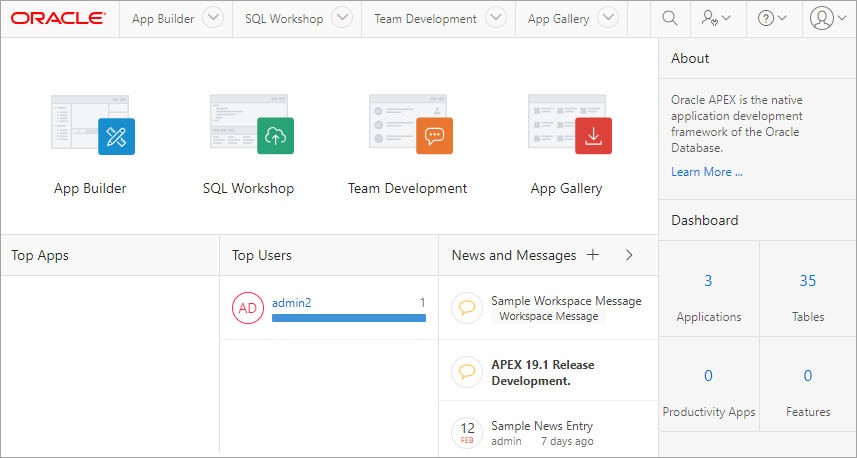Click the Dashboard panel heading

[x=705, y=220]
